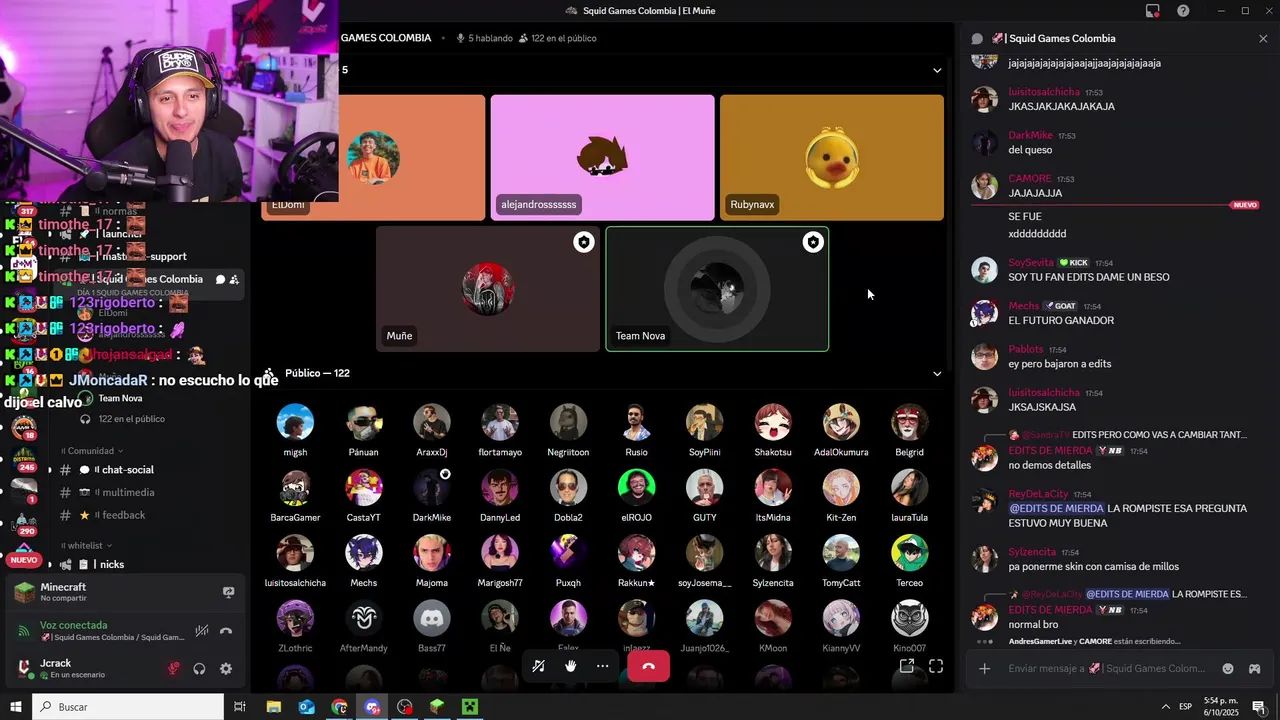Viewport: 1280px width, 720px height.
Task: Open the activities gamepad icon in chat
Action: [x=1254, y=668]
